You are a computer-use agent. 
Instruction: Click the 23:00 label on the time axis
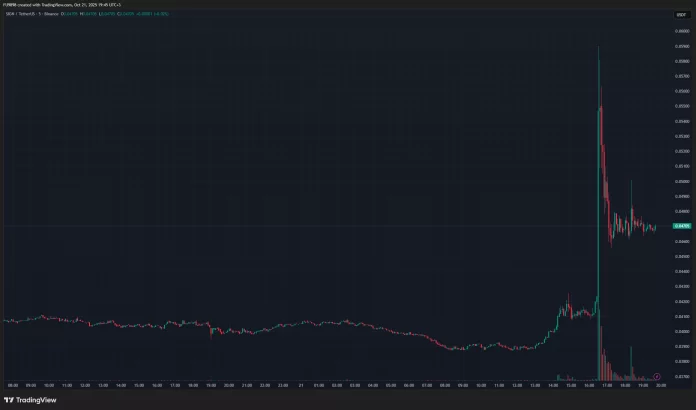point(281,384)
